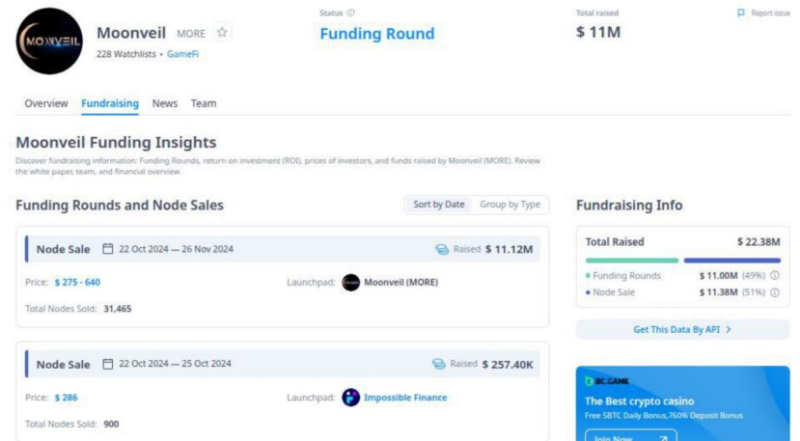
Task: Click calendar icon of first Node Sale
Action: (x=108, y=249)
